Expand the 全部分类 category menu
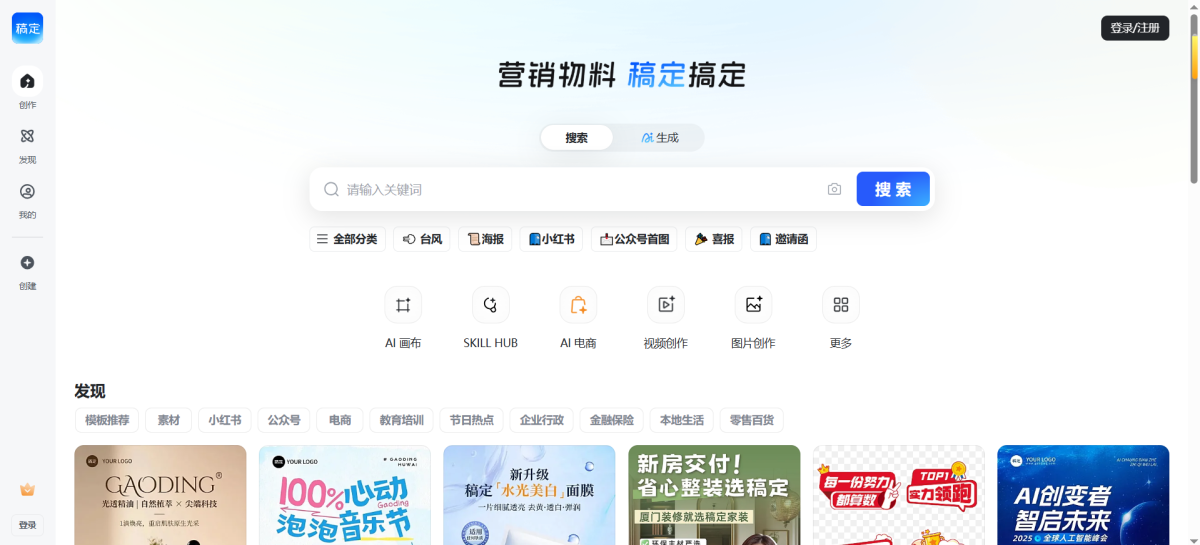The height and width of the screenshot is (545, 1200). tap(347, 239)
